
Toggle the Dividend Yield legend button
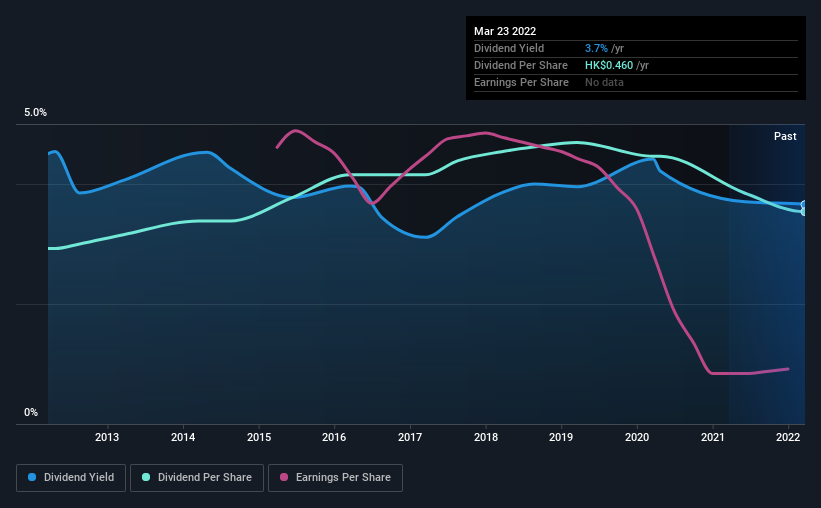pos(71,478)
